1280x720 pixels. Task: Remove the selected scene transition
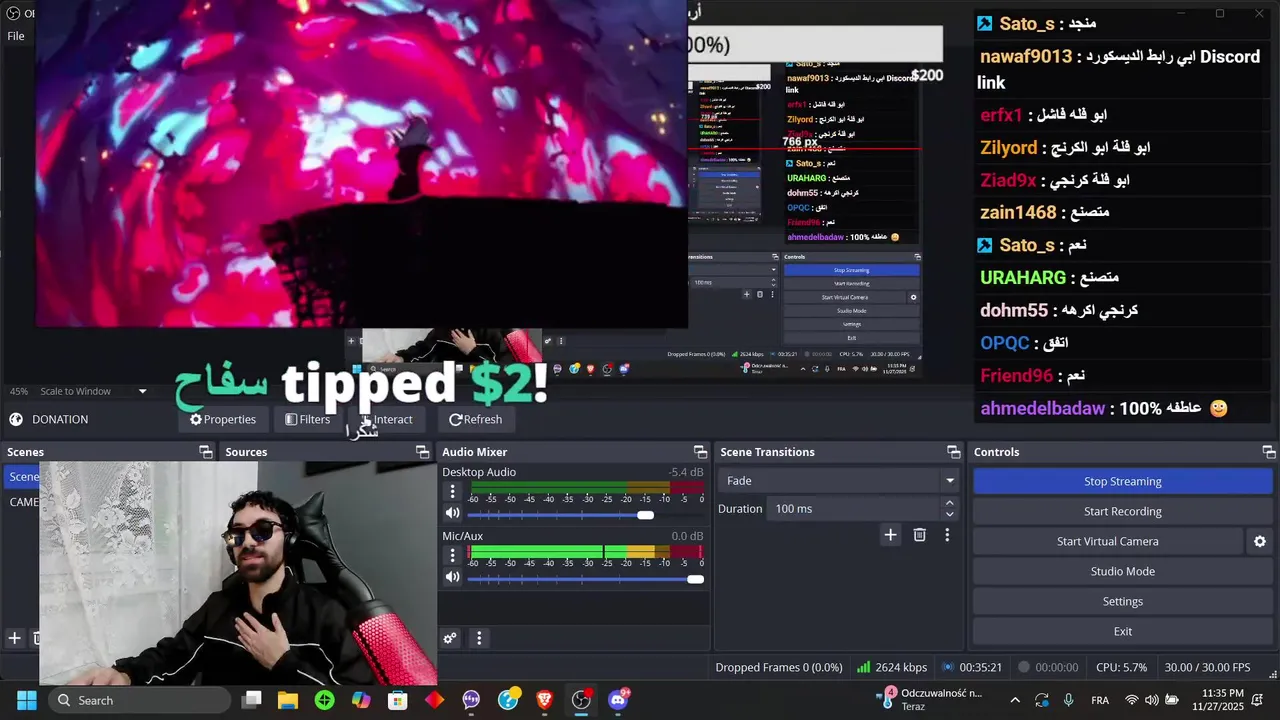tap(920, 535)
